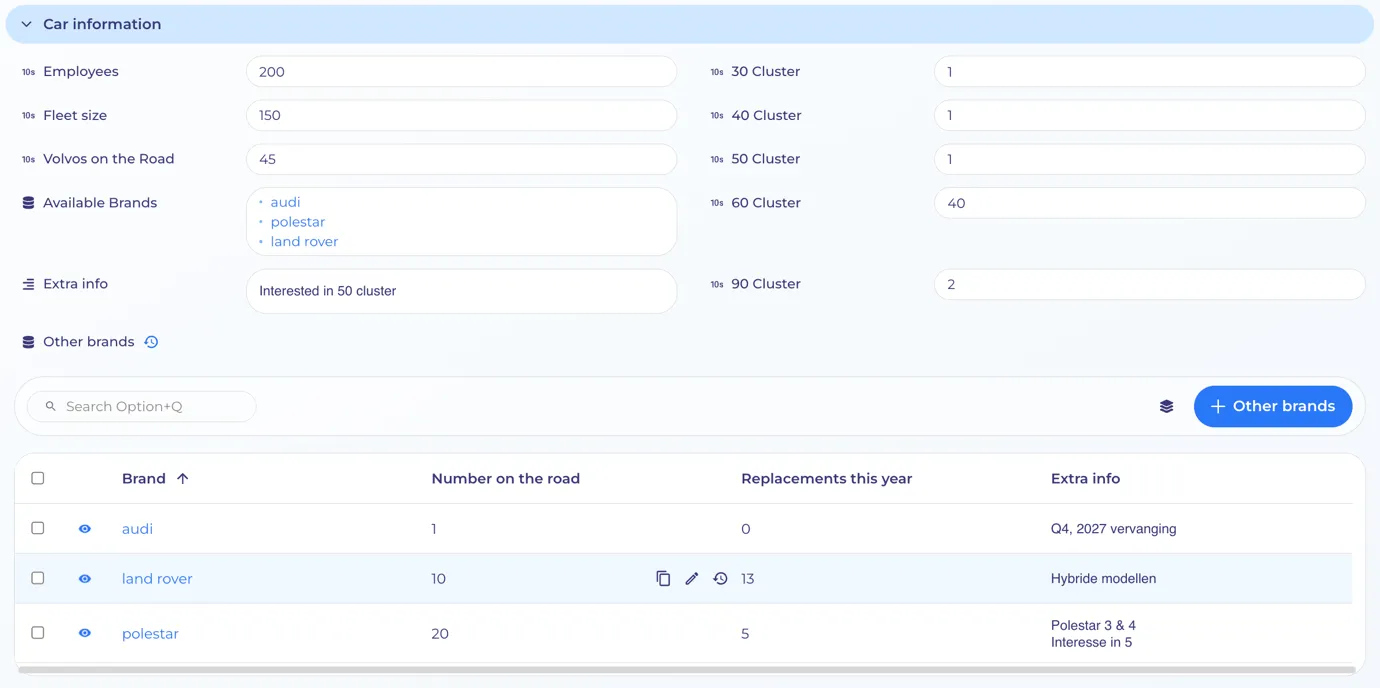Click the 90 Cluster field showing 2
The image size is (1380, 688).
tap(1149, 284)
